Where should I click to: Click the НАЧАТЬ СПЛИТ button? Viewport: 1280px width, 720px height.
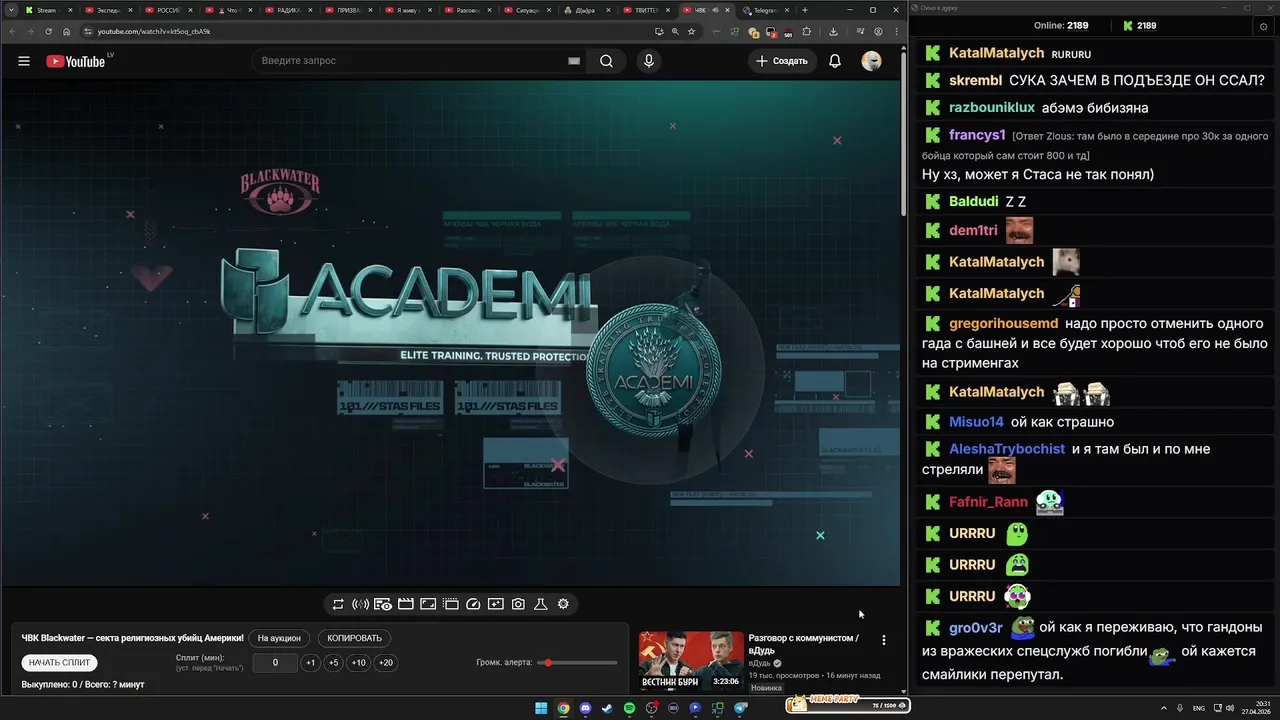pyautogui.click(x=59, y=662)
